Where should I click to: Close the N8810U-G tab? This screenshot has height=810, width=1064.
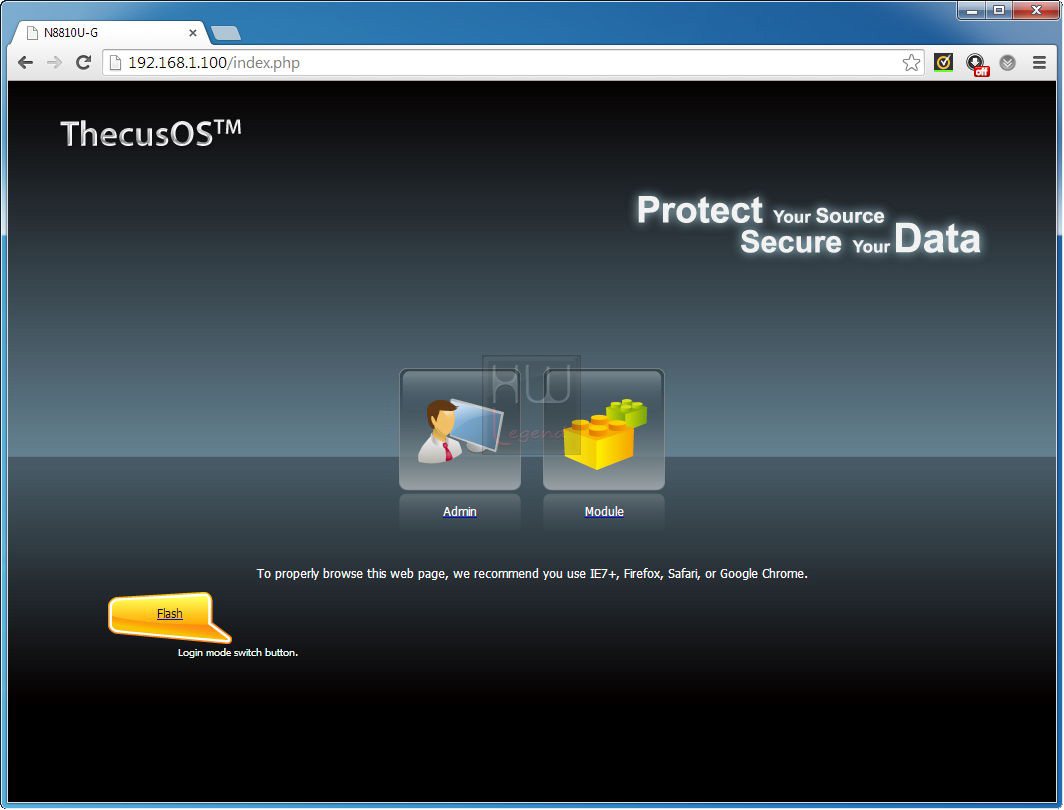tap(193, 33)
